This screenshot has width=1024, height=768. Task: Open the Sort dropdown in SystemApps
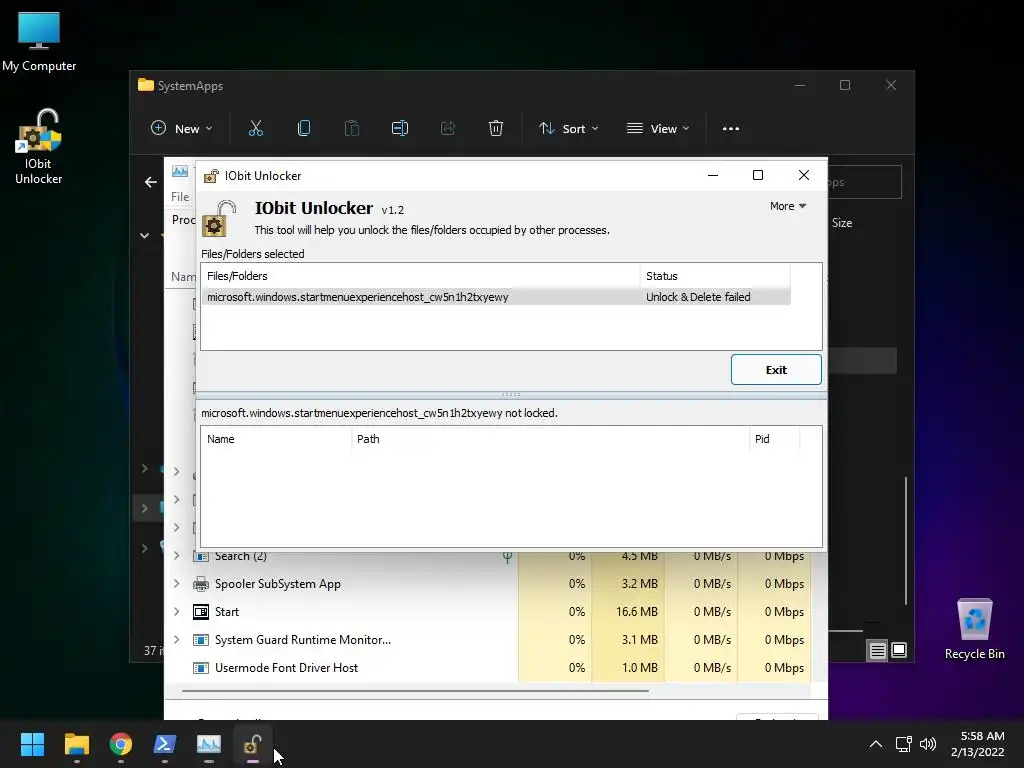tap(568, 129)
